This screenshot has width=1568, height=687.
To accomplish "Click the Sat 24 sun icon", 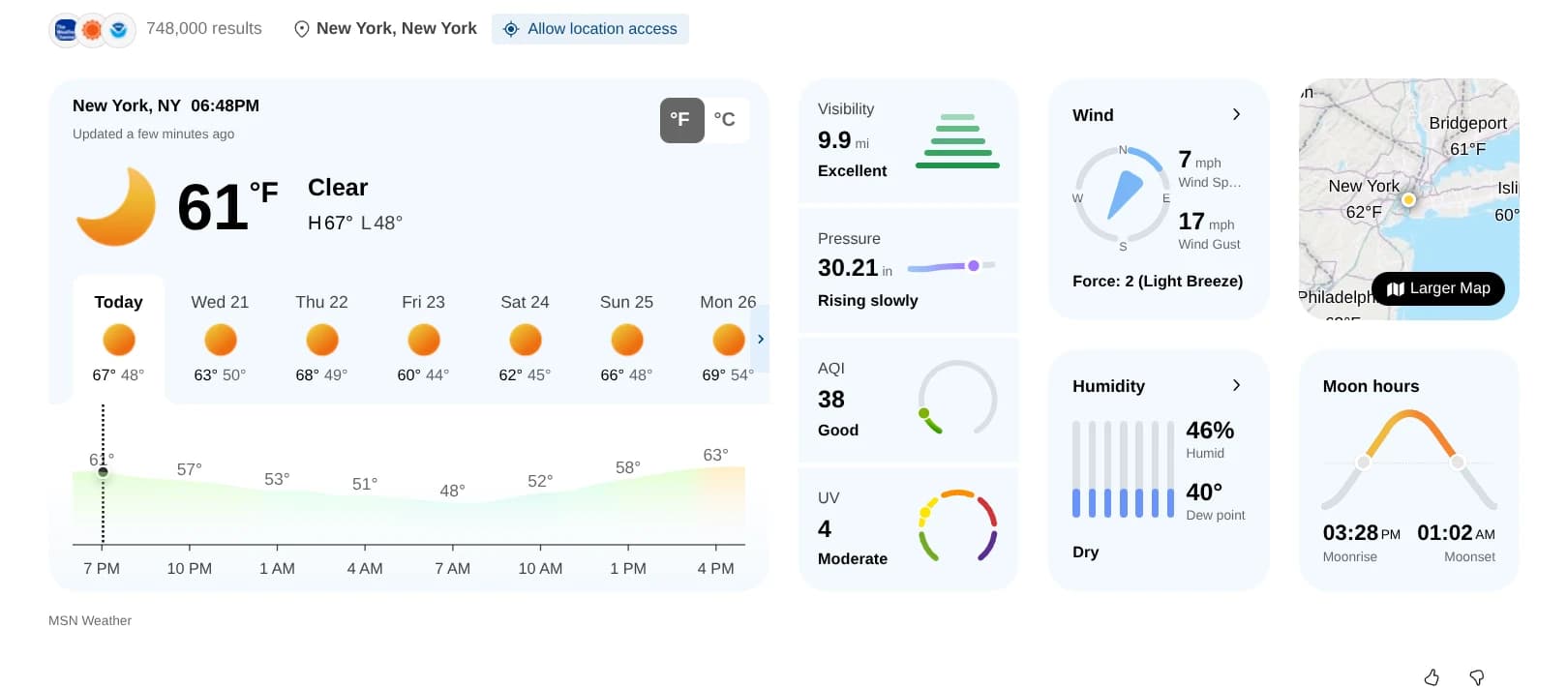I will (526, 341).
